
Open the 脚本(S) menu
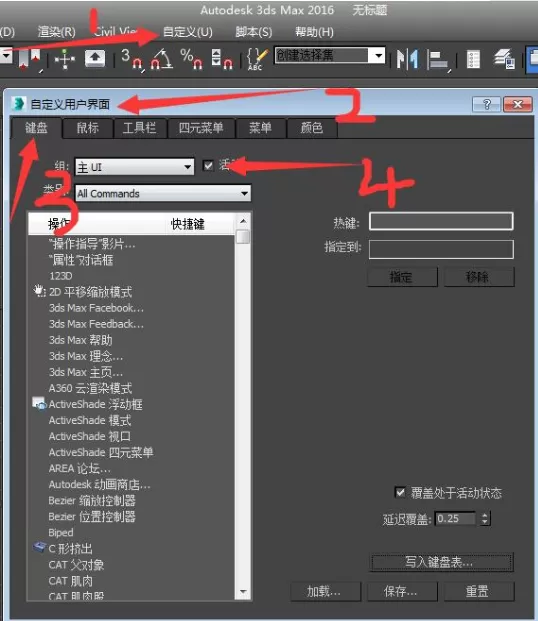(x=254, y=32)
